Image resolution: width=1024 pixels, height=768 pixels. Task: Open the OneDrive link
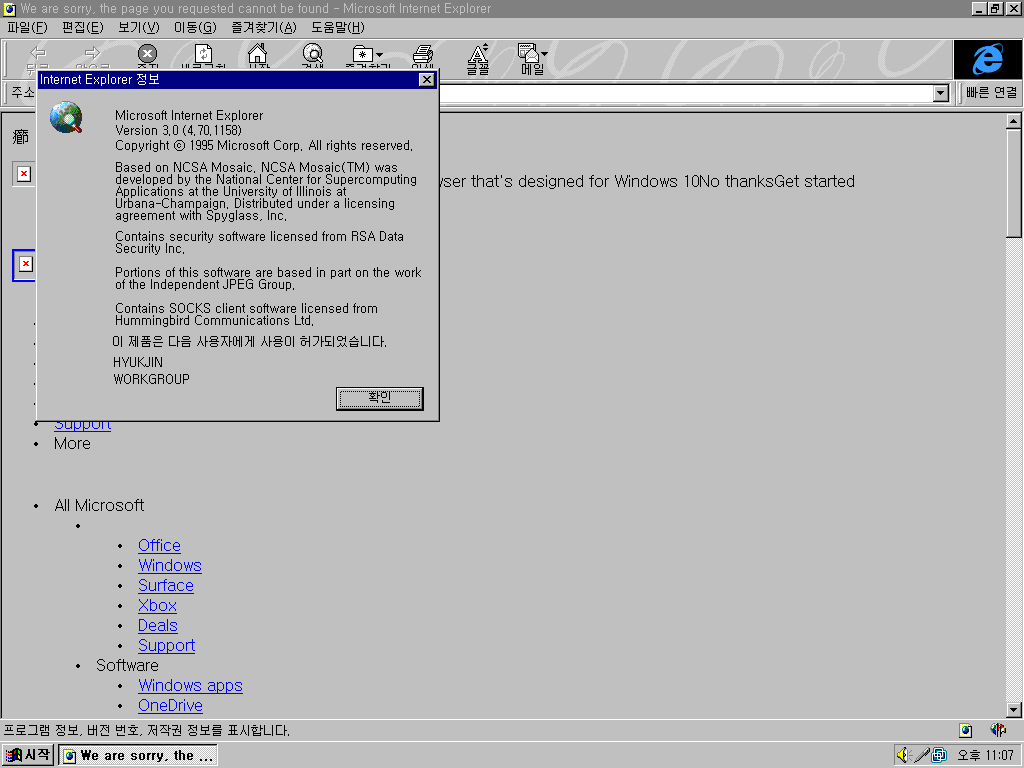170,706
